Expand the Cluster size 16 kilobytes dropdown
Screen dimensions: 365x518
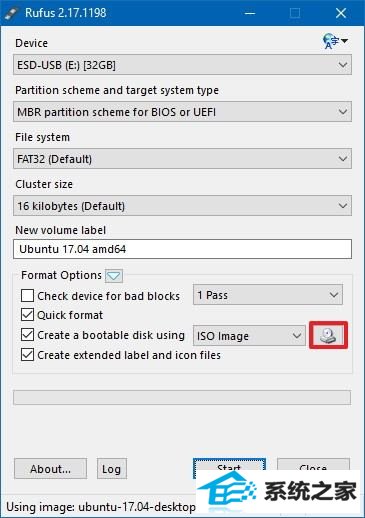point(182,206)
